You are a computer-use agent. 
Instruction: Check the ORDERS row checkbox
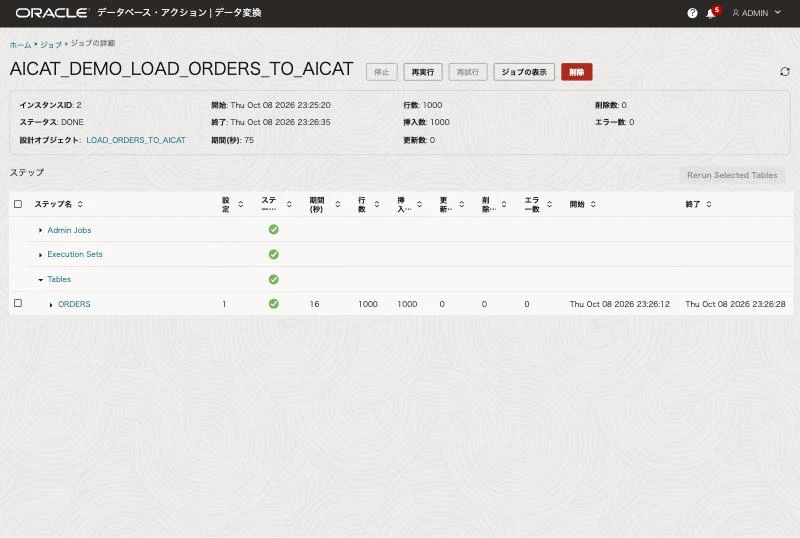pos(18,303)
